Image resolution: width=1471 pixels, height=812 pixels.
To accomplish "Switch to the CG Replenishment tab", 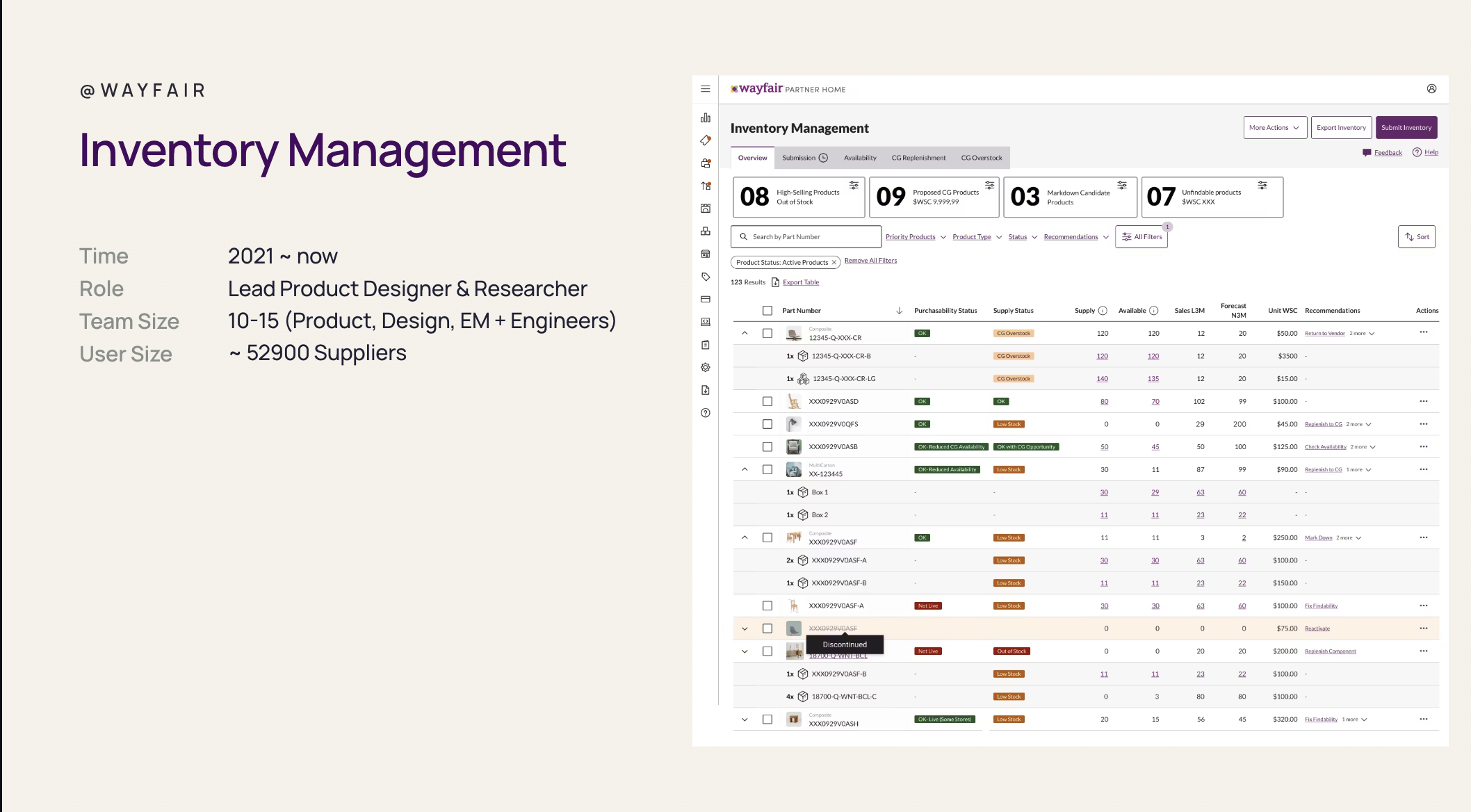I will point(918,158).
